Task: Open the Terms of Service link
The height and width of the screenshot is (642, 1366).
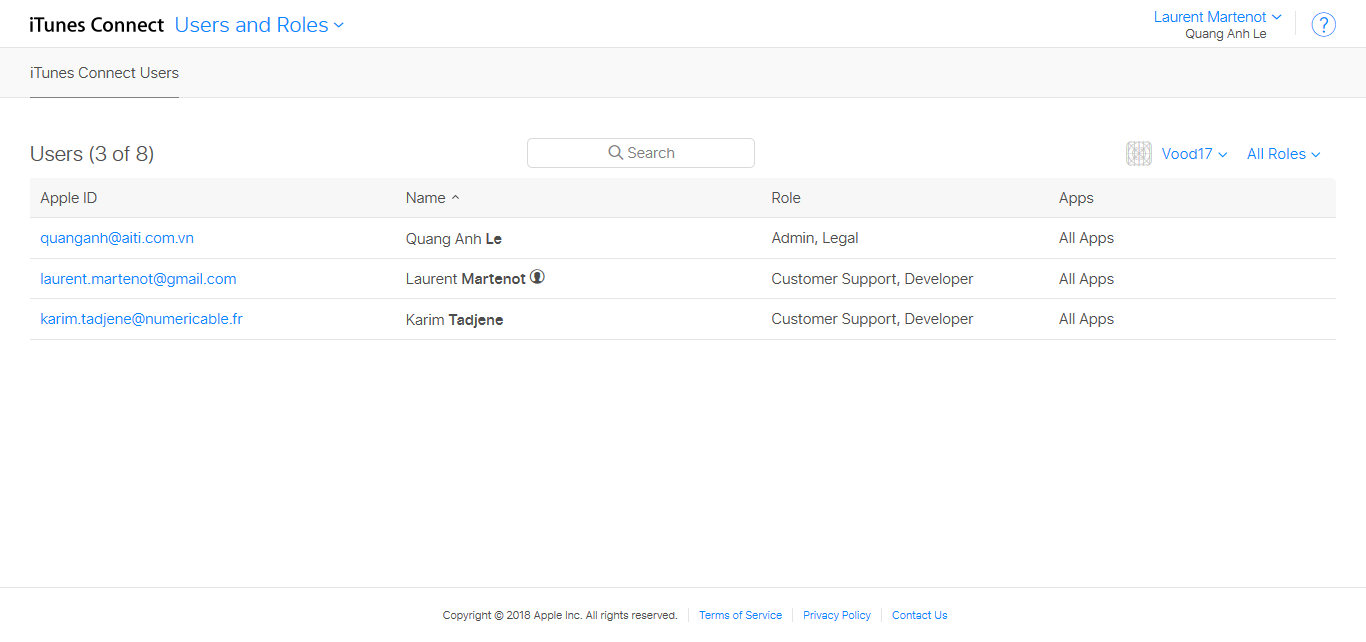Action: 740,615
